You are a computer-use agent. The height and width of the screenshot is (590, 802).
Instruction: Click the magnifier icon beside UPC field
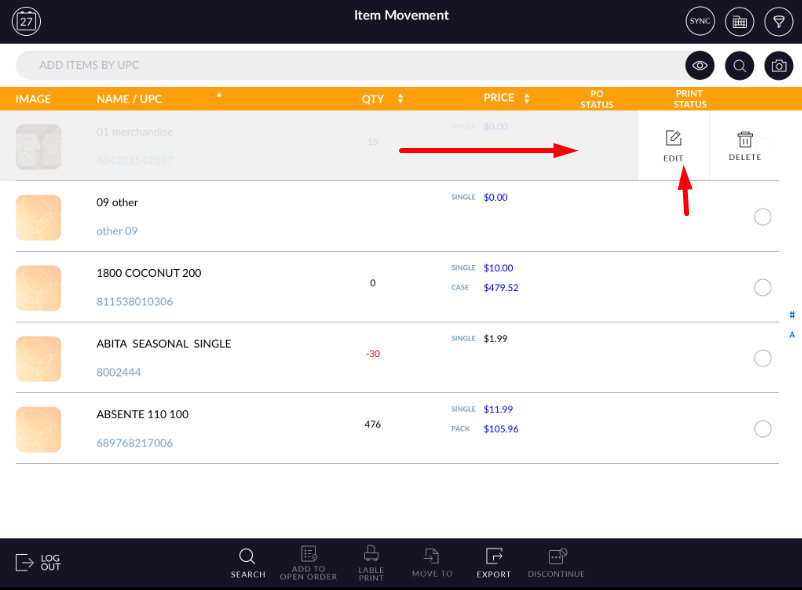tap(739, 66)
